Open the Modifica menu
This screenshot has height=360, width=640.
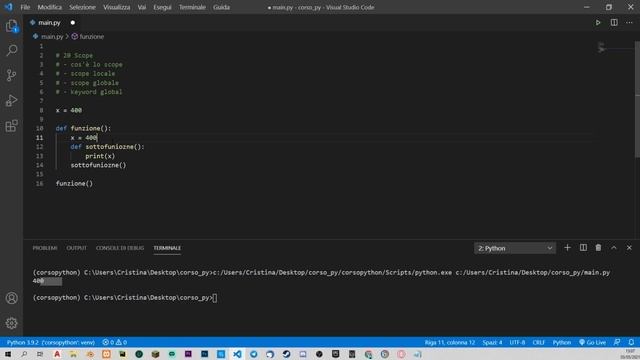[x=49, y=7]
